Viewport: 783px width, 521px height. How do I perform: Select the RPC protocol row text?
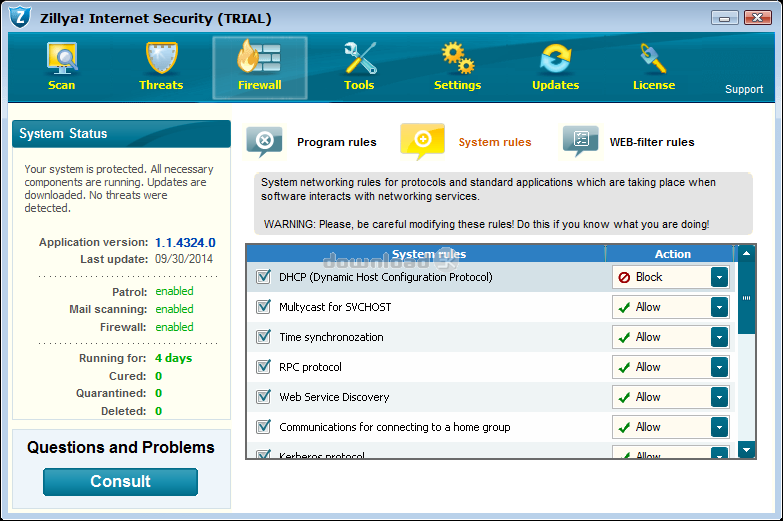click(x=310, y=367)
